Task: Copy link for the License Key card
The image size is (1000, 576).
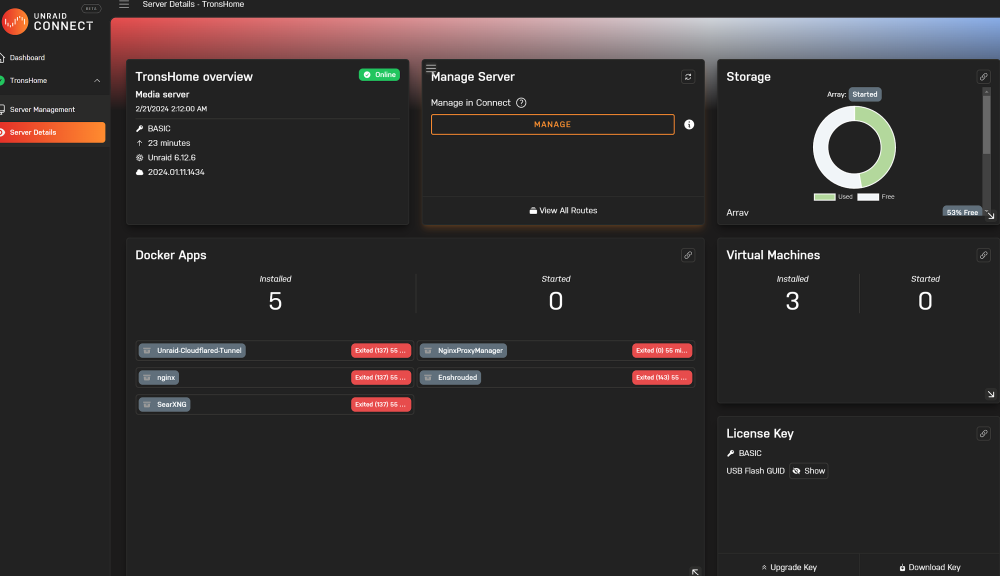Action: tap(983, 434)
